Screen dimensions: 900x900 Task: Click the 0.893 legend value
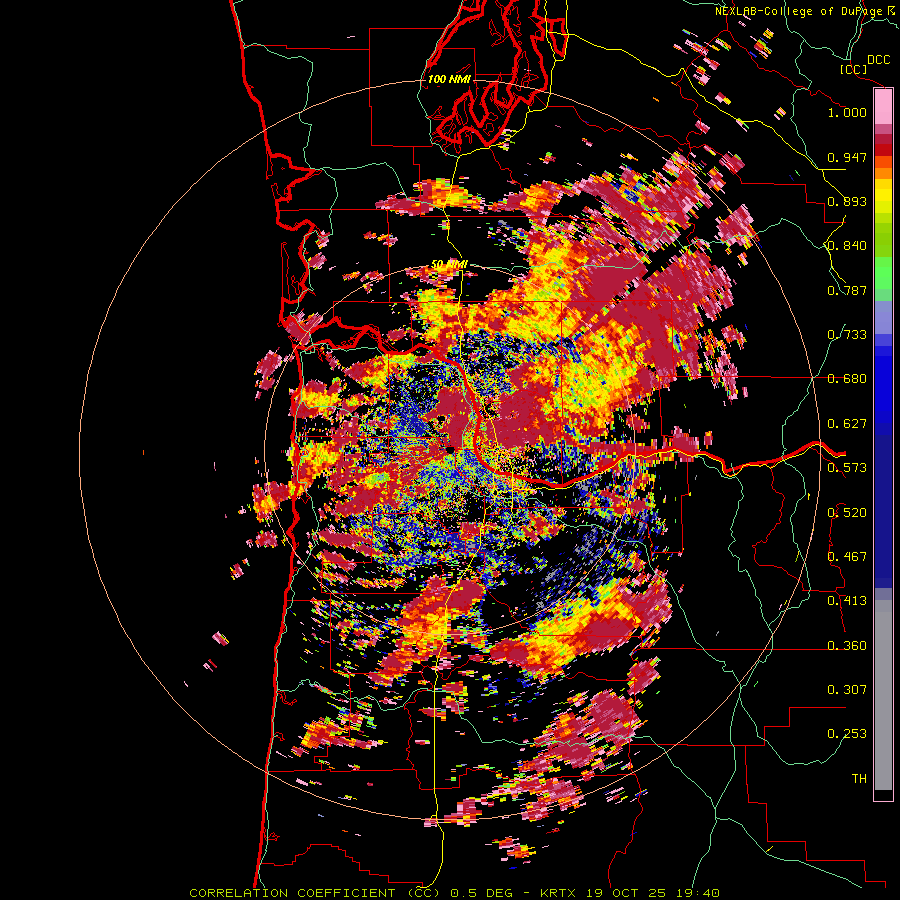tap(847, 201)
